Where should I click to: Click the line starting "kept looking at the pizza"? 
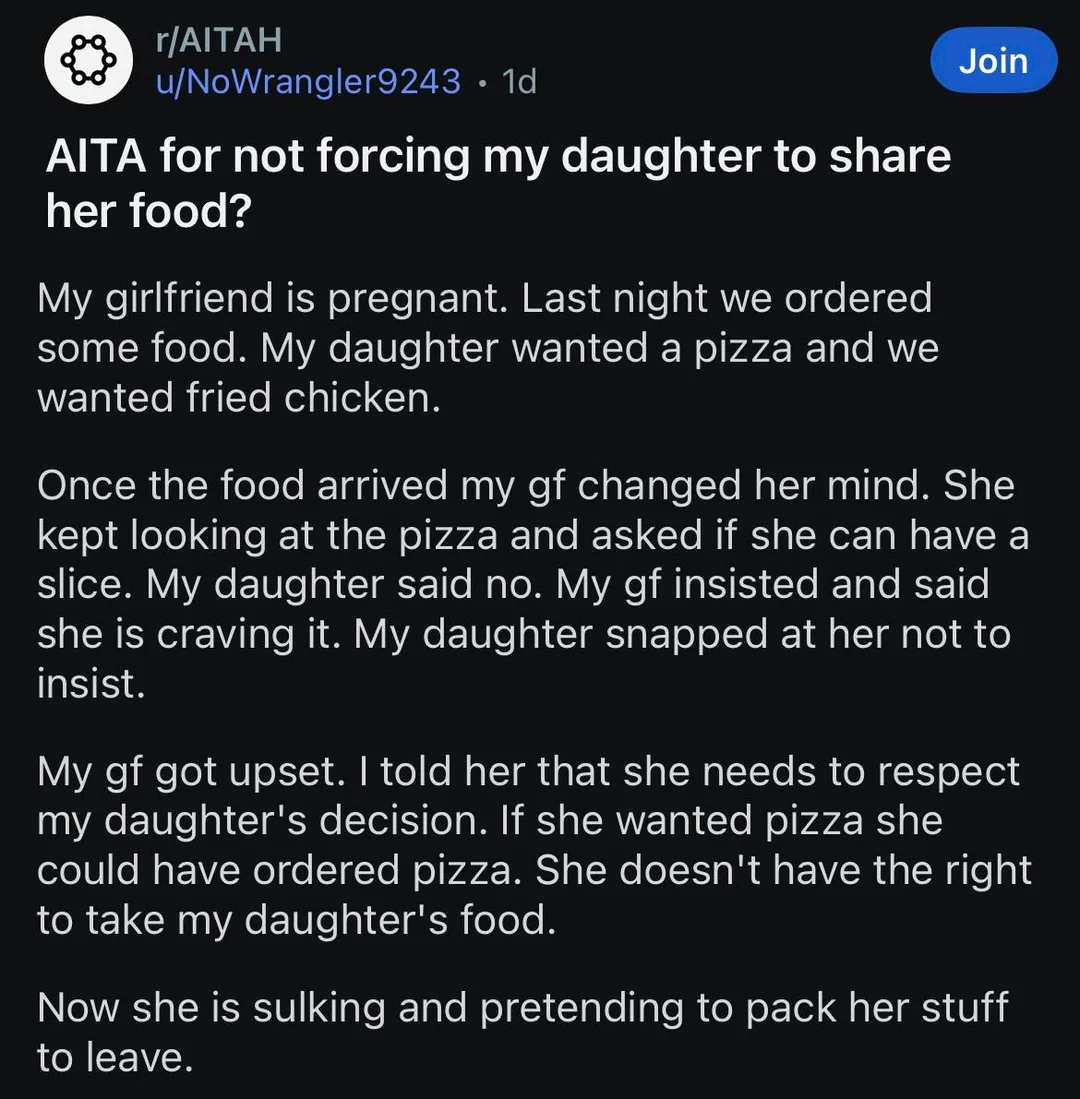[533, 535]
